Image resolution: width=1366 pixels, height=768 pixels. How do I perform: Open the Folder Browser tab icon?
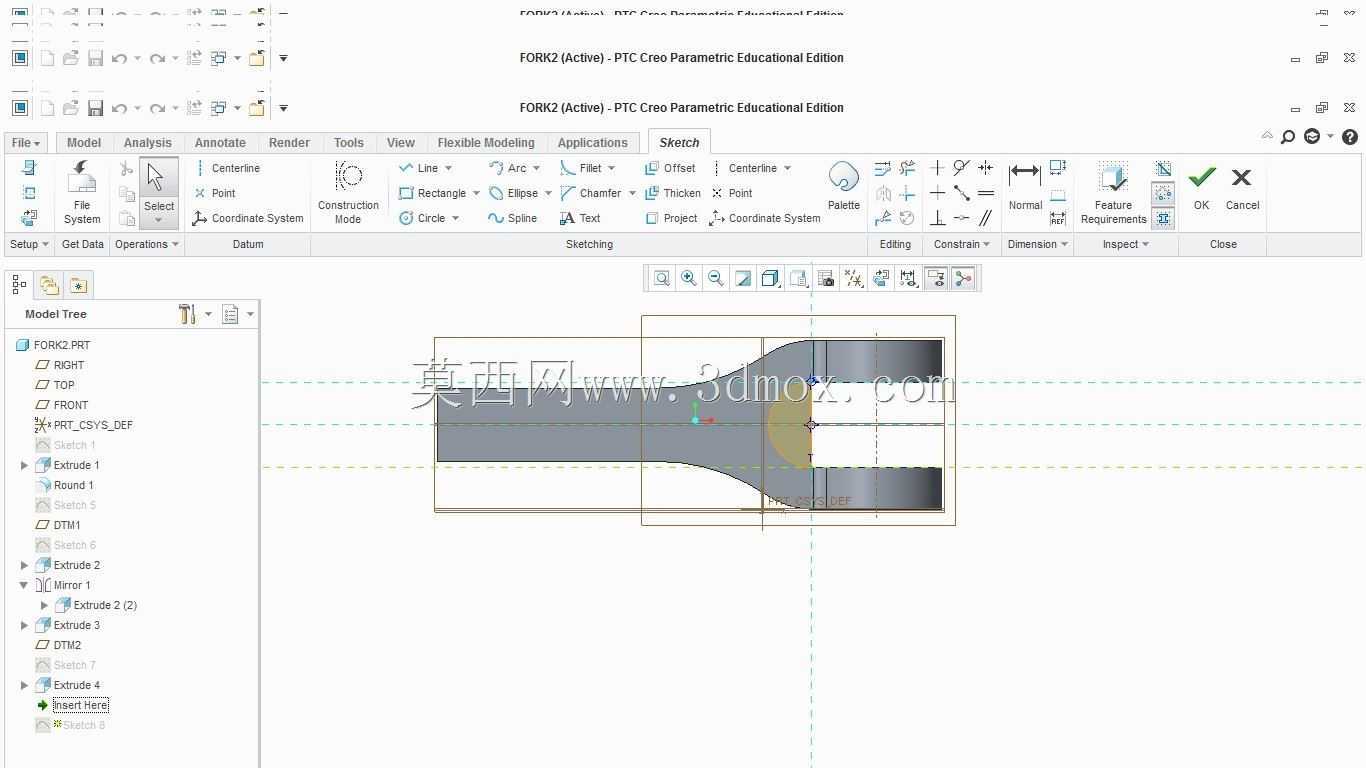tap(49, 285)
